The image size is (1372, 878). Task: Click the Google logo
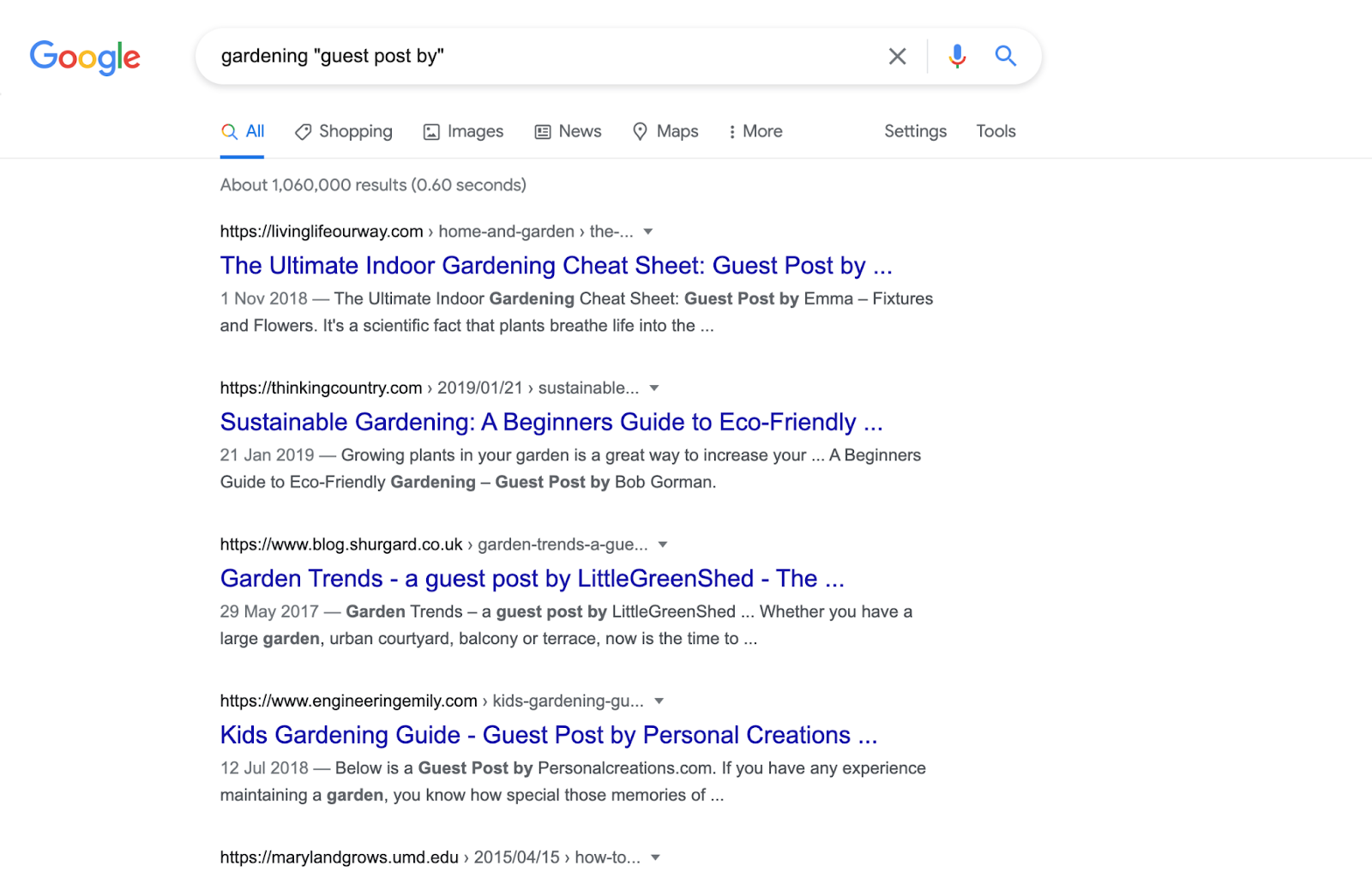pyautogui.click(x=85, y=57)
